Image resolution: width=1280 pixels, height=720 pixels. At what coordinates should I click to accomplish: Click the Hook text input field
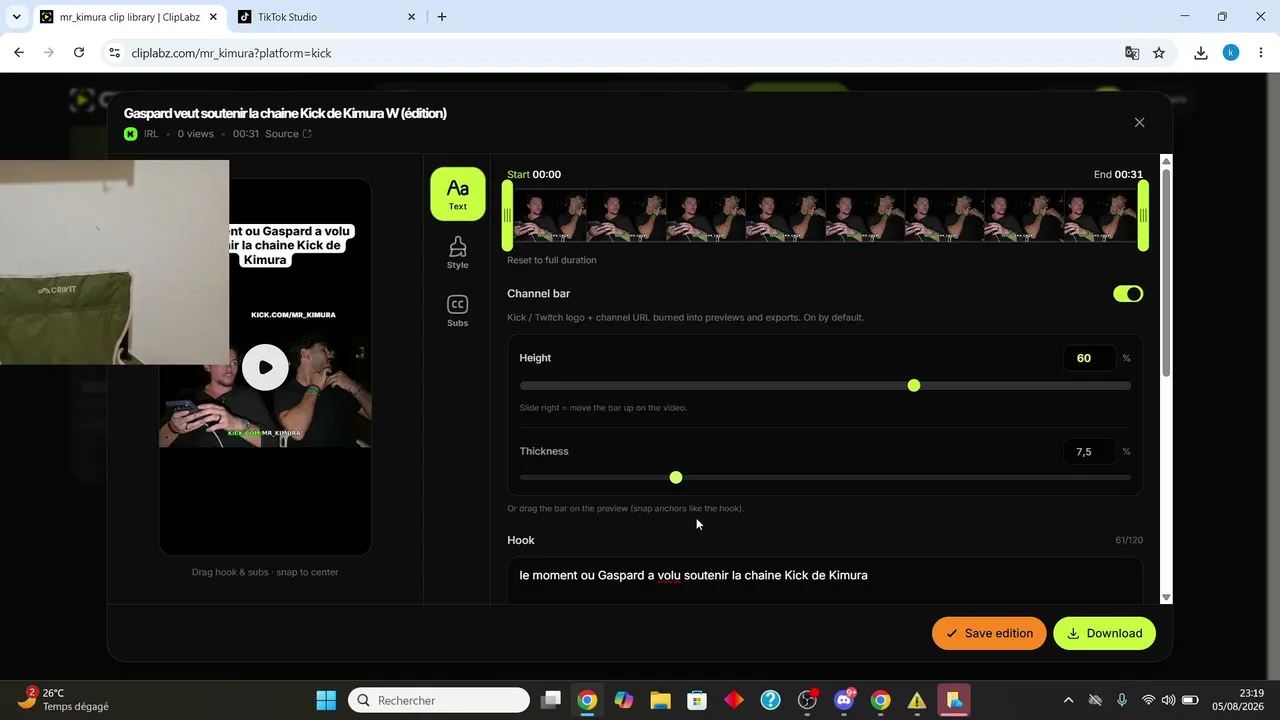click(825, 581)
